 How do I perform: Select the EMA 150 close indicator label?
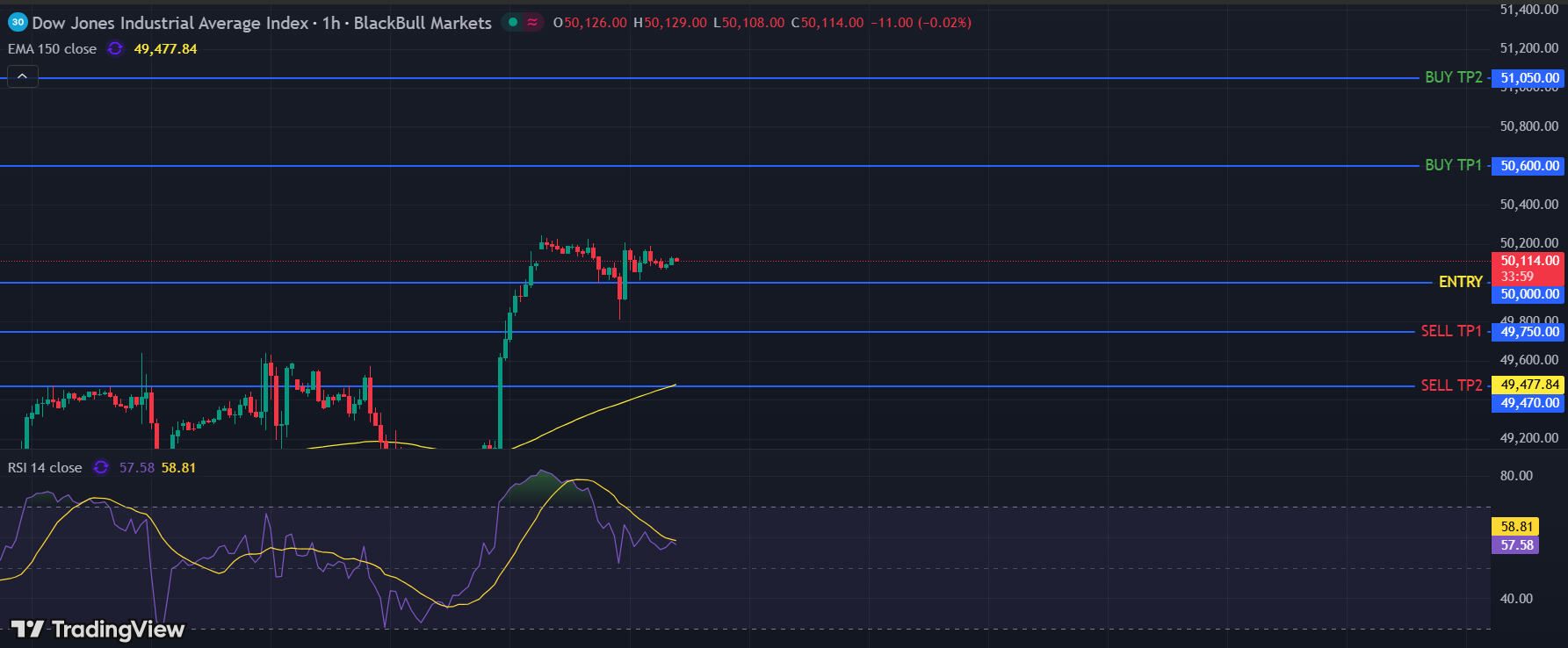tap(52, 49)
